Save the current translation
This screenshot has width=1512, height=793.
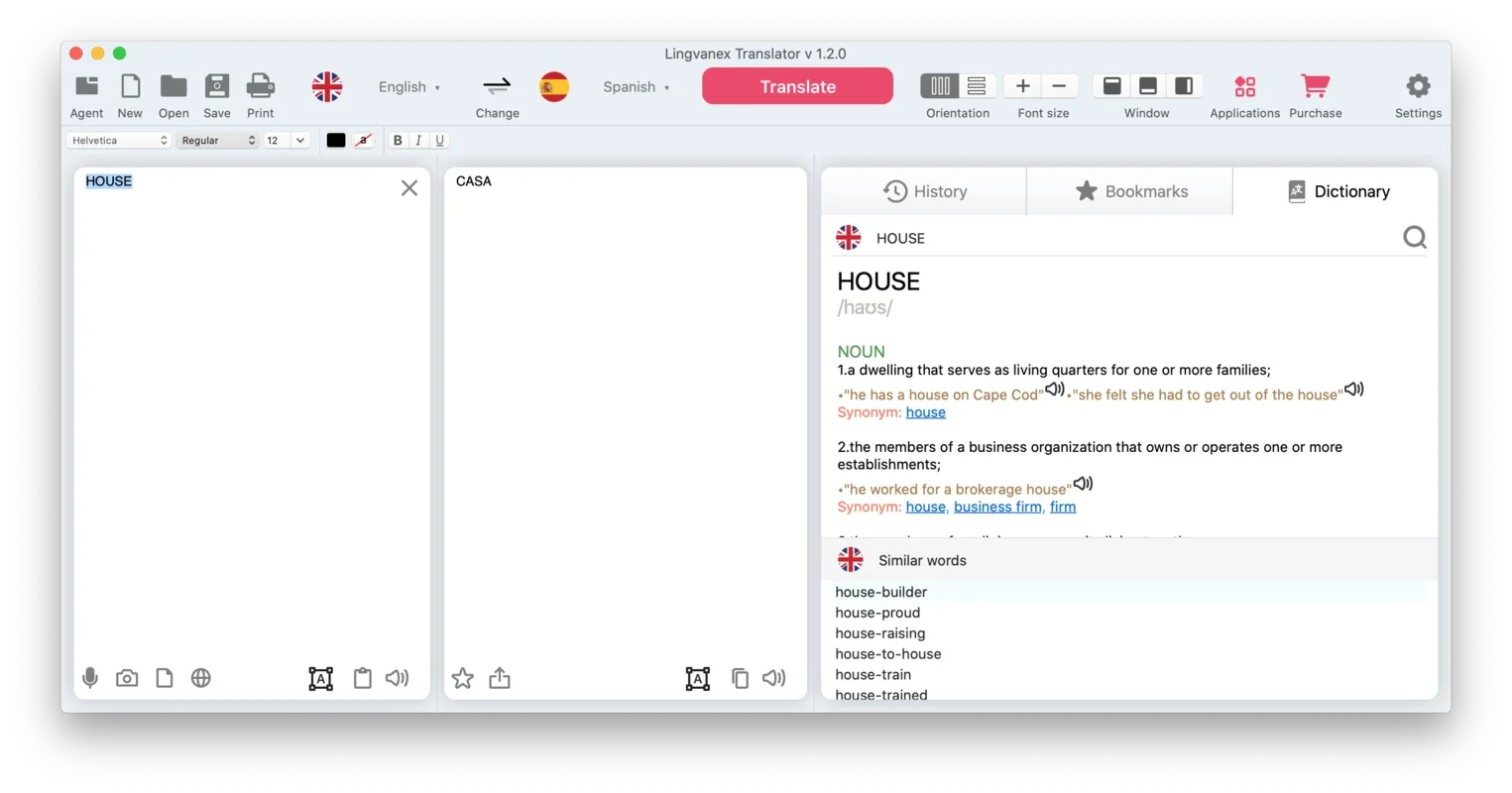click(x=217, y=86)
